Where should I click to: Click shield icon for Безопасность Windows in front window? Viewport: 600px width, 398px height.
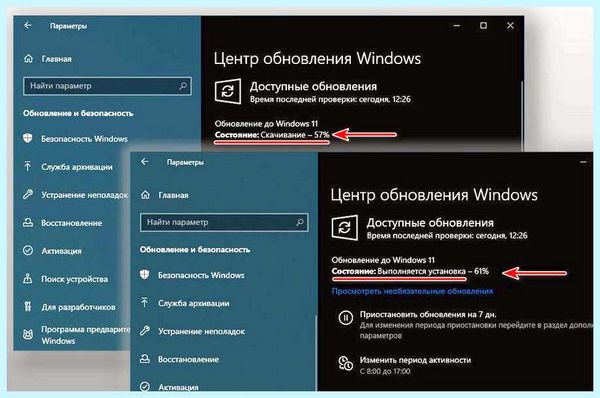coord(144,274)
